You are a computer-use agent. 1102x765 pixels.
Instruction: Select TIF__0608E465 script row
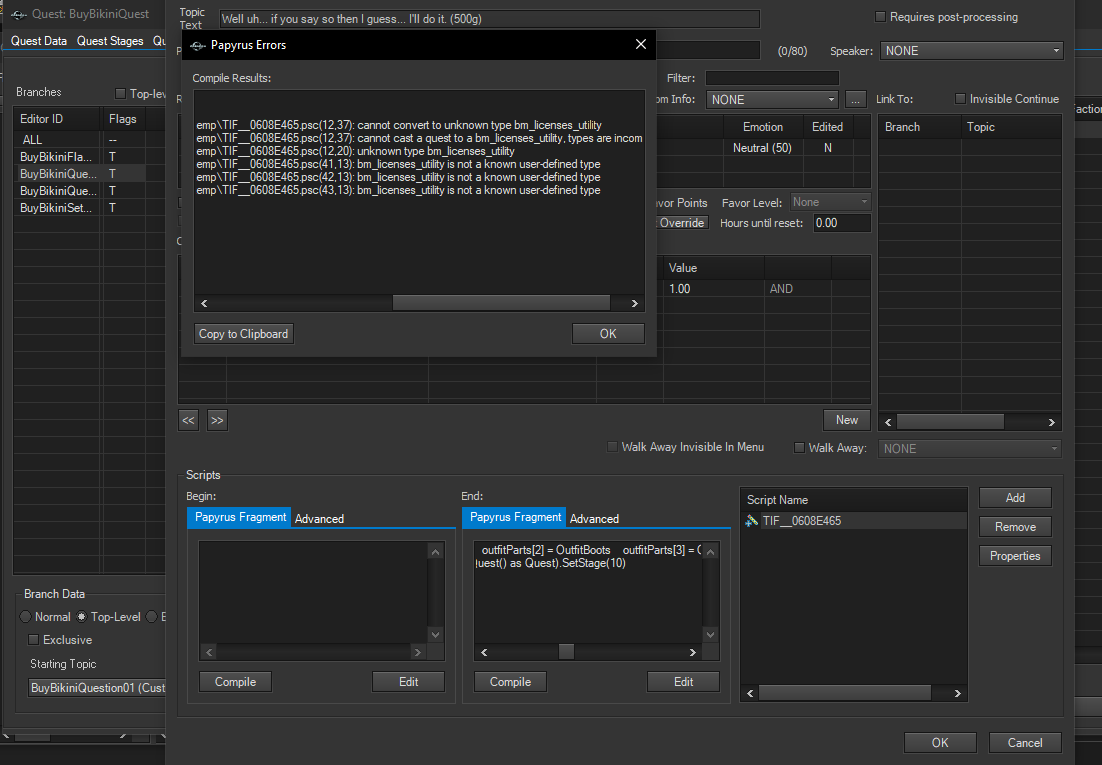coord(854,521)
